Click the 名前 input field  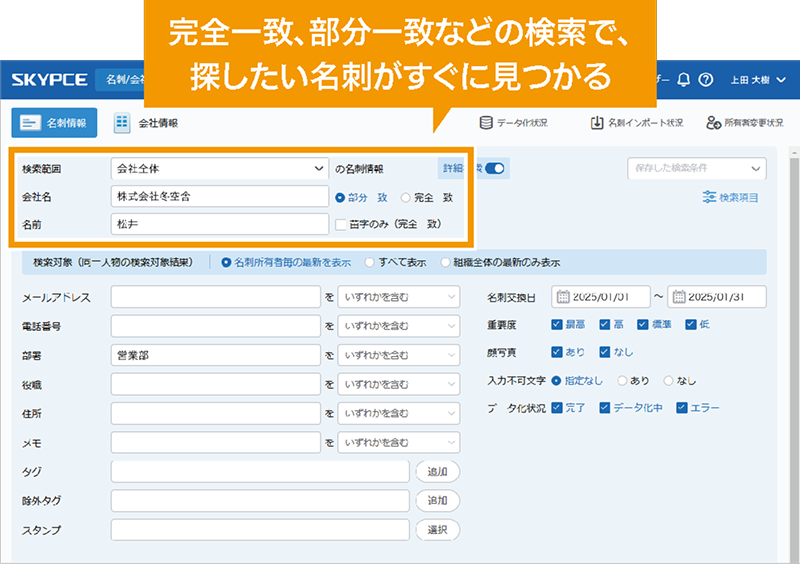point(220,224)
